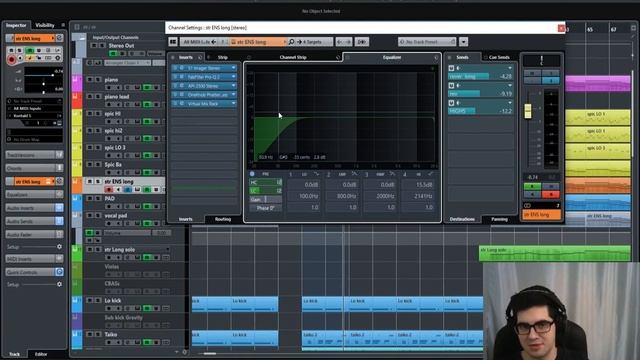The image size is (640, 360).
Task: Click Phase 0° button in equalizer
Action: point(265,208)
